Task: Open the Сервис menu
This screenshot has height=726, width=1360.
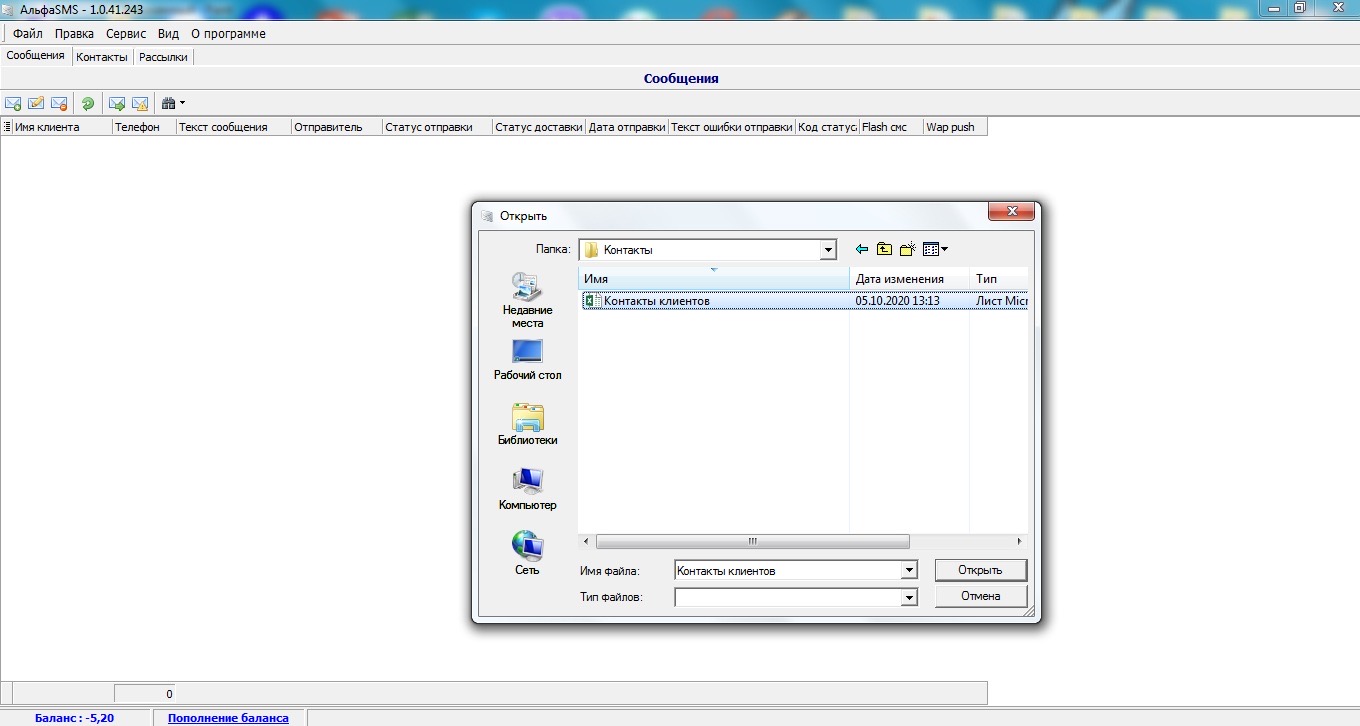Action: (x=126, y=34)
